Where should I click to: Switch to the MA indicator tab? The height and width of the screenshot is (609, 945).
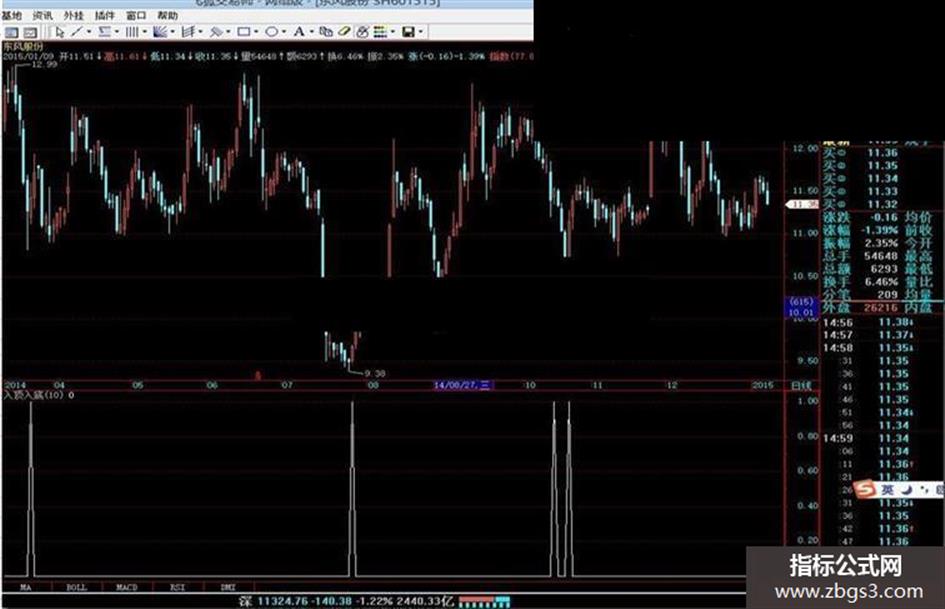tap(26, 587)
